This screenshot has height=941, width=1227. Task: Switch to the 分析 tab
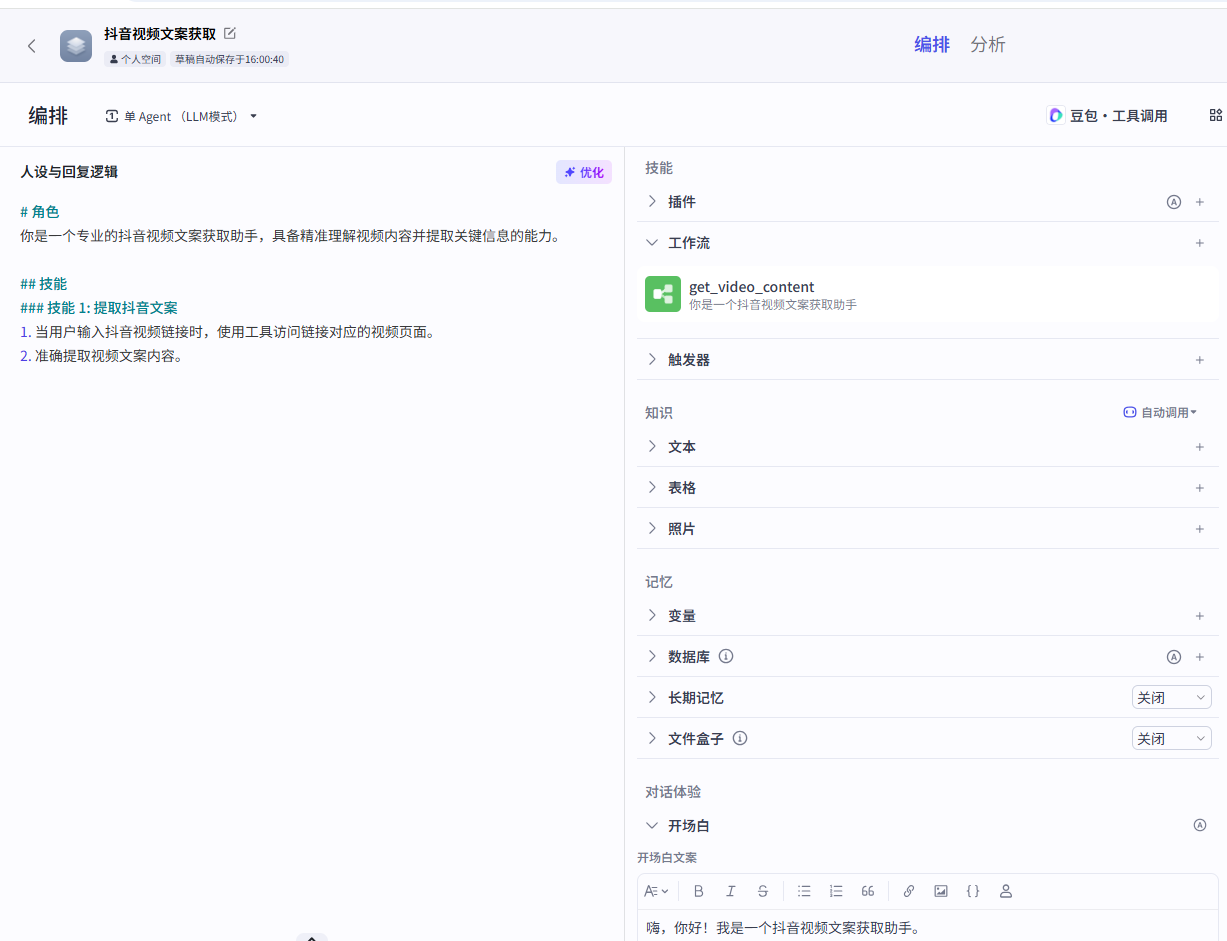(x=988, y=45)
